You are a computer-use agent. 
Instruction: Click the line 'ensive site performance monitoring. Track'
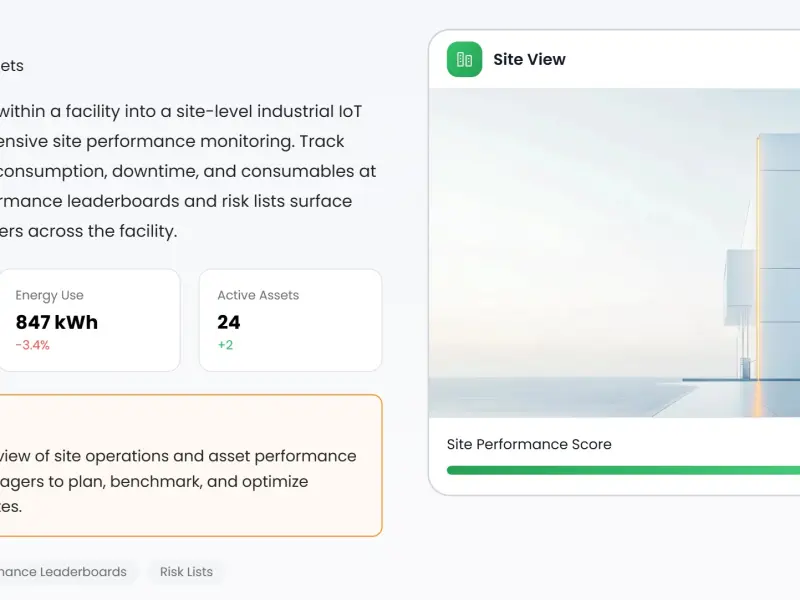tap(172, 141)
